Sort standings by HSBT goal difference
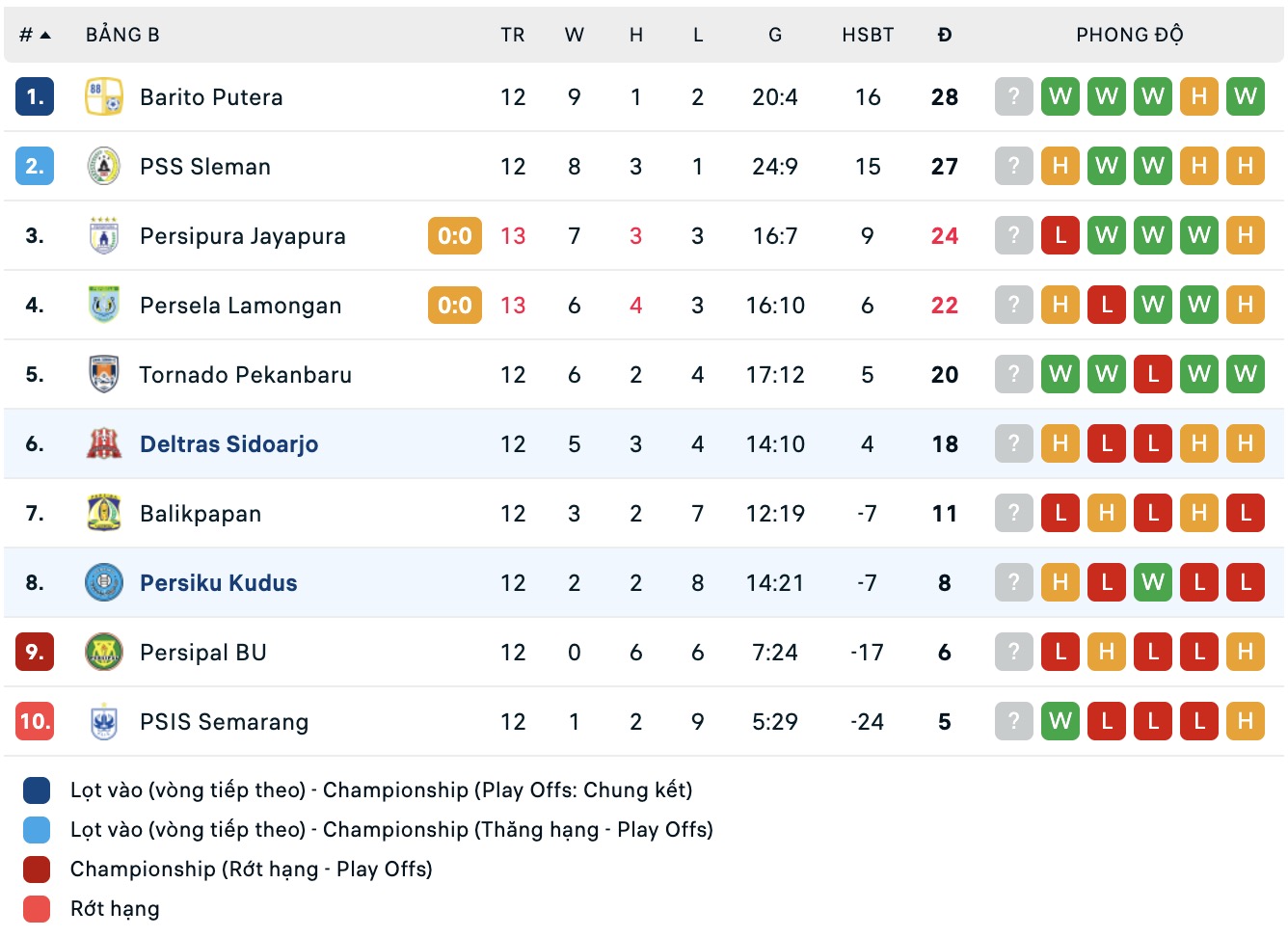This screenshot has width=1288, height=937. [x=868, y=36]
